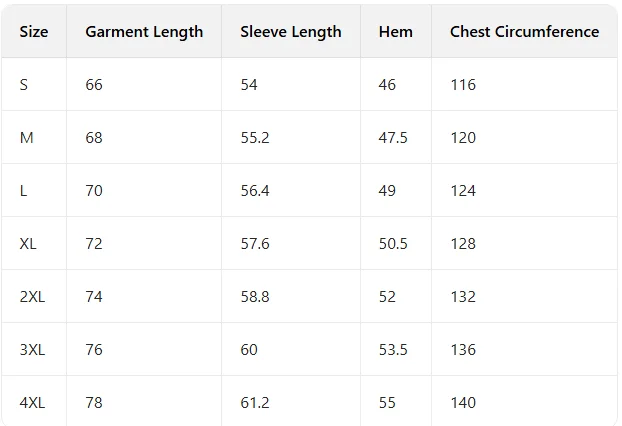The width and height of the screenshot is (622, 426).
Task: Click chest circumference value 140
Action: click(x=463, y=403)
